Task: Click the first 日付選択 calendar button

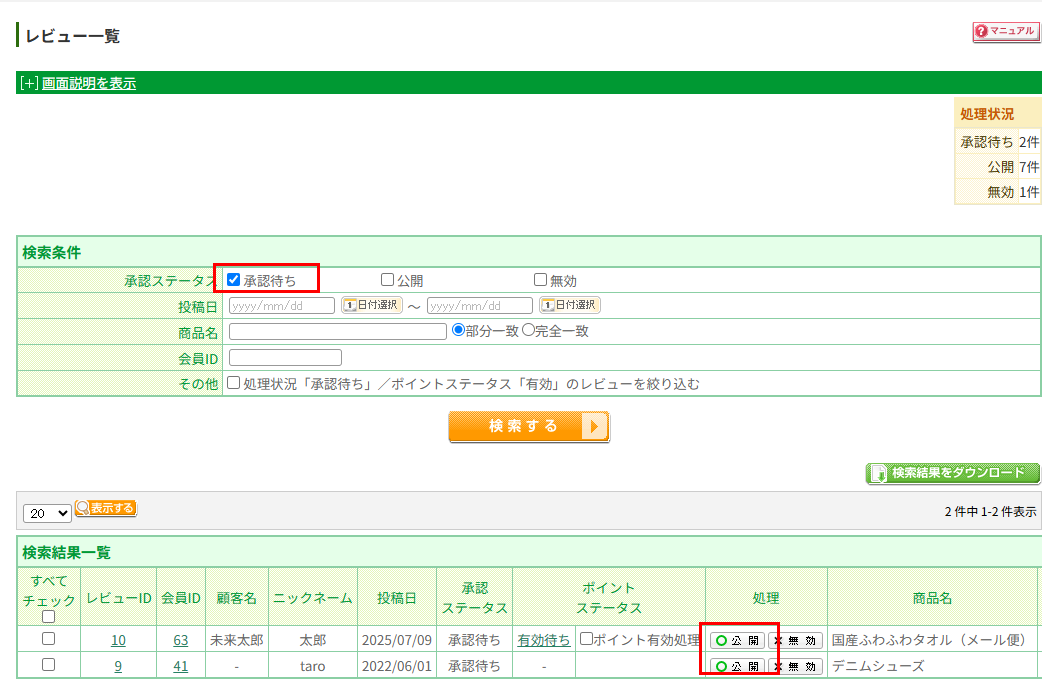Action: [371, 305]
